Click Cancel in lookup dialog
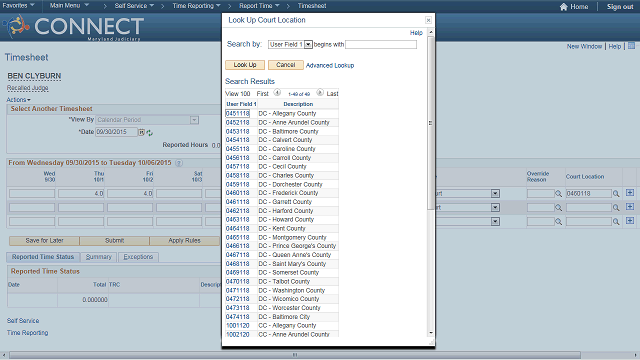 click(x=286, y=65)
